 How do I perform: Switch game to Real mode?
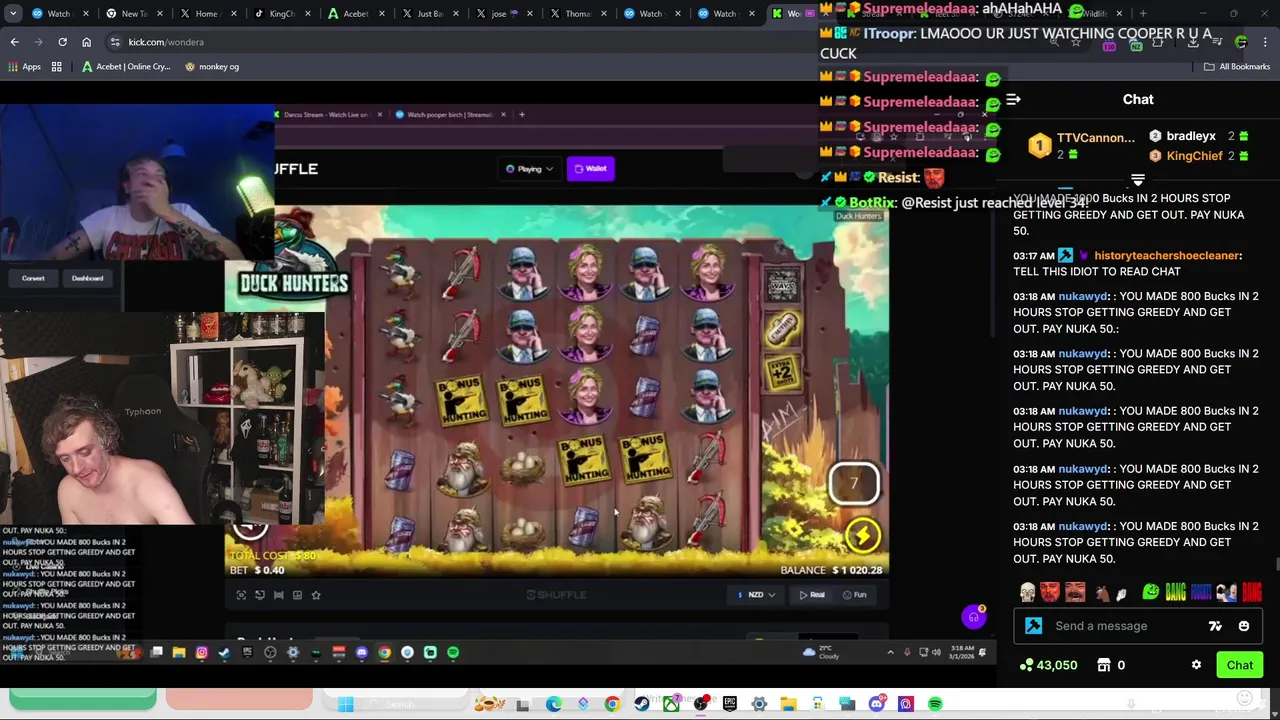(x=812, y=595)
